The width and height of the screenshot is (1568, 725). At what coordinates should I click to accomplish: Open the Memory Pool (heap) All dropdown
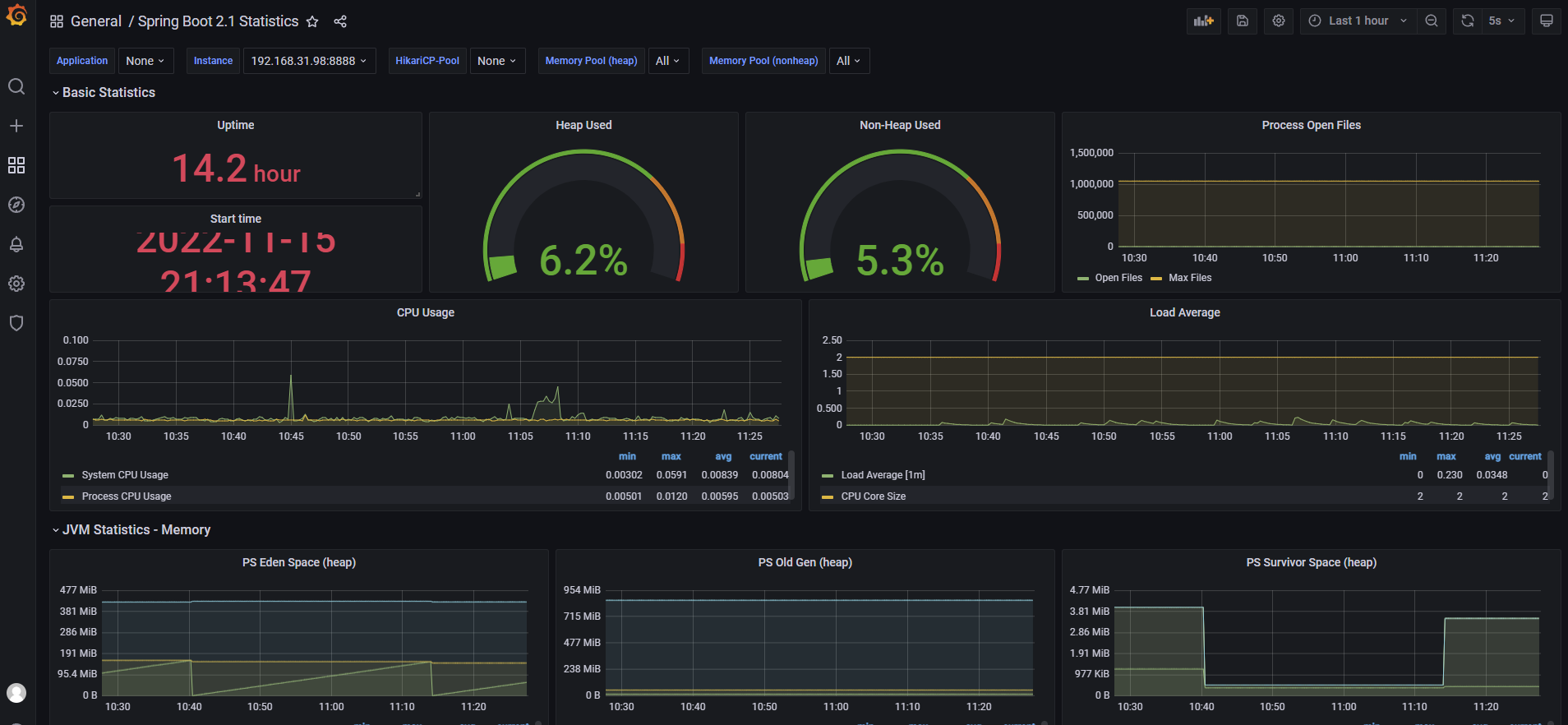click(x=667, y=61)
